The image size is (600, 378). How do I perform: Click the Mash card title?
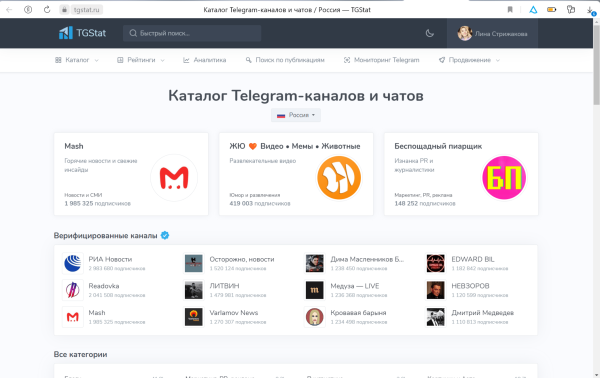74,146
